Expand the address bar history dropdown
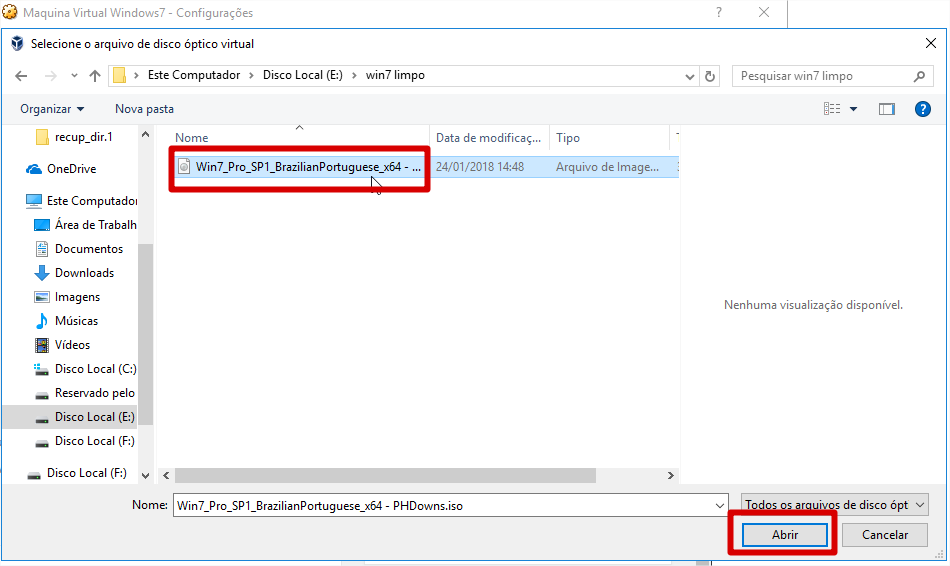 pyautogui.click(x=689, y=76)
